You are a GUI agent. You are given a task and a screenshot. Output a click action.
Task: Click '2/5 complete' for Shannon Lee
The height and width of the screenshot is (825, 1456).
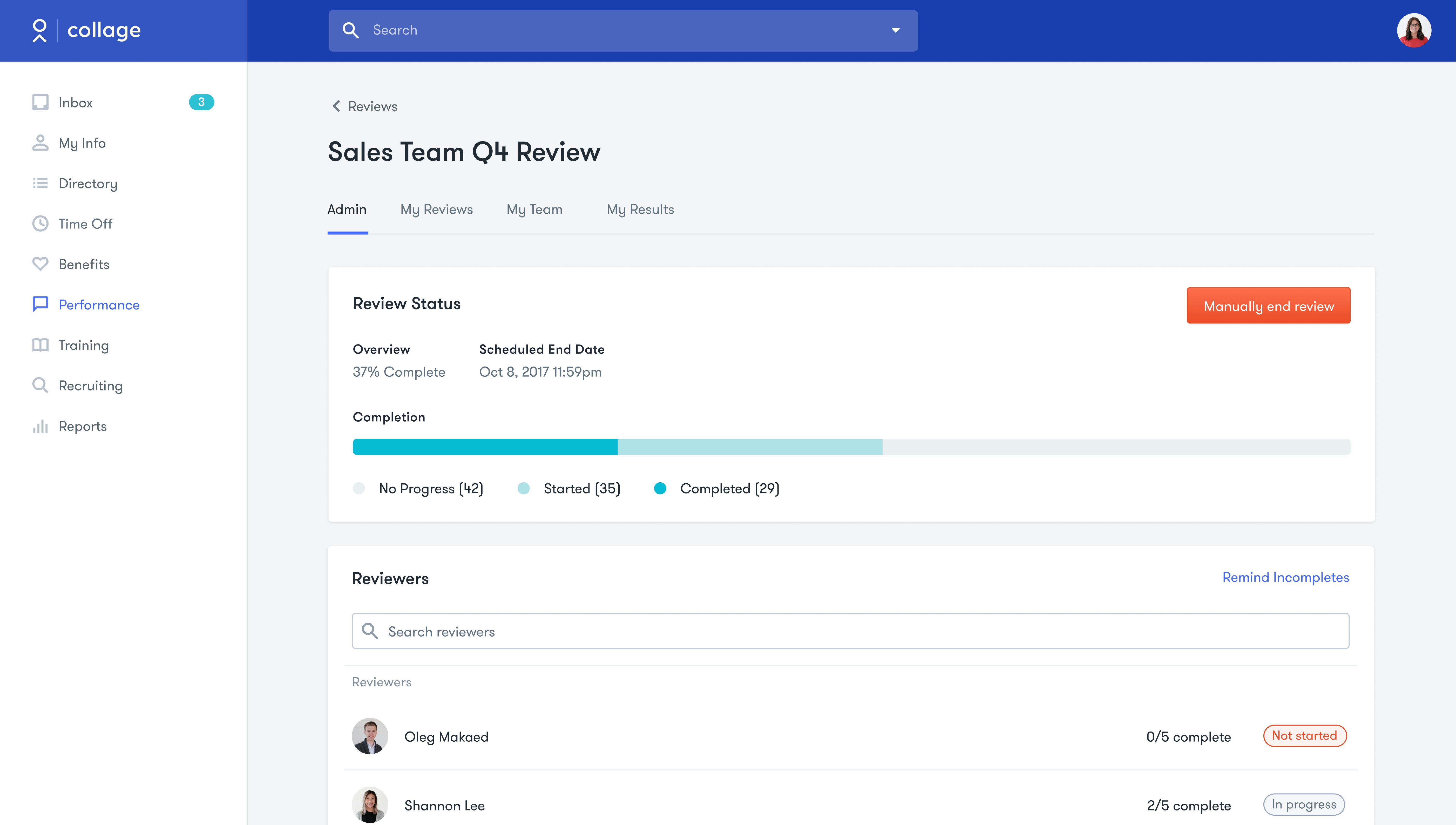[1189, 805]
